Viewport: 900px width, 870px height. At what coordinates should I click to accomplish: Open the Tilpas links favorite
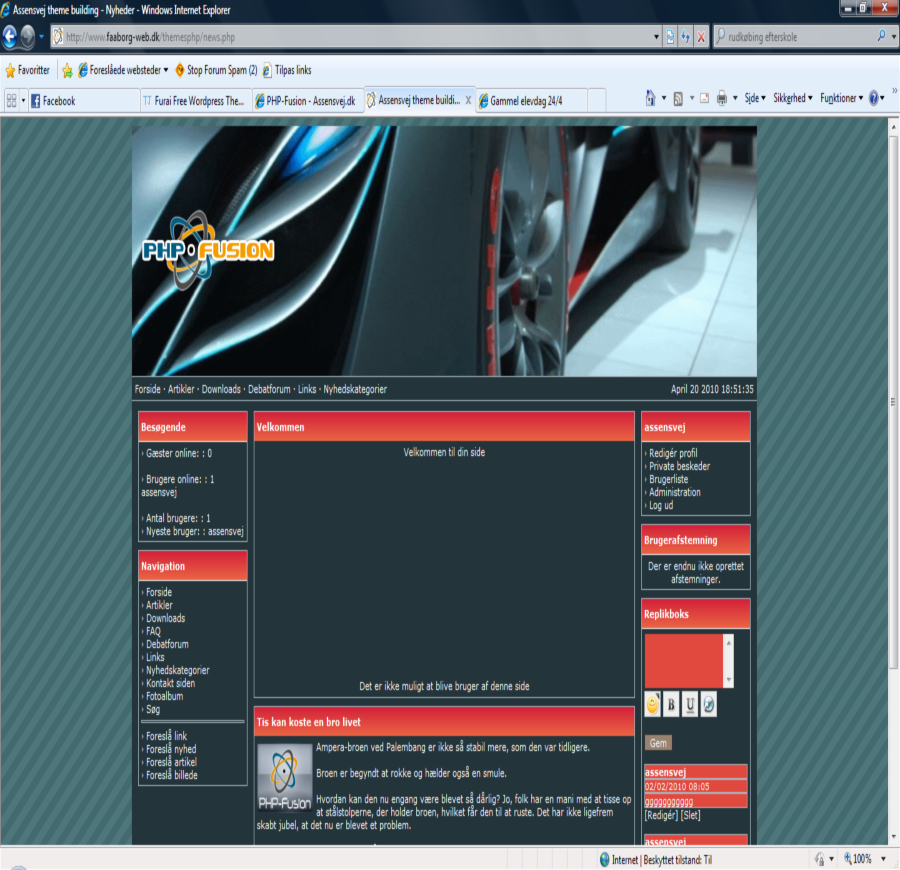286,70
